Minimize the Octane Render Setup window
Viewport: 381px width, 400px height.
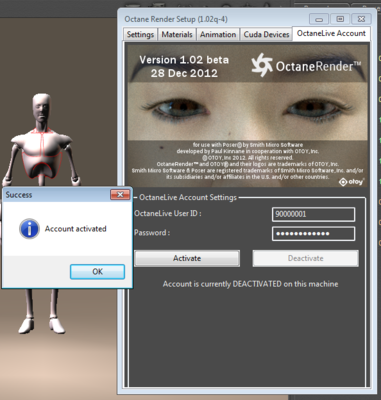pyautogui.click(x=319, y=19)
